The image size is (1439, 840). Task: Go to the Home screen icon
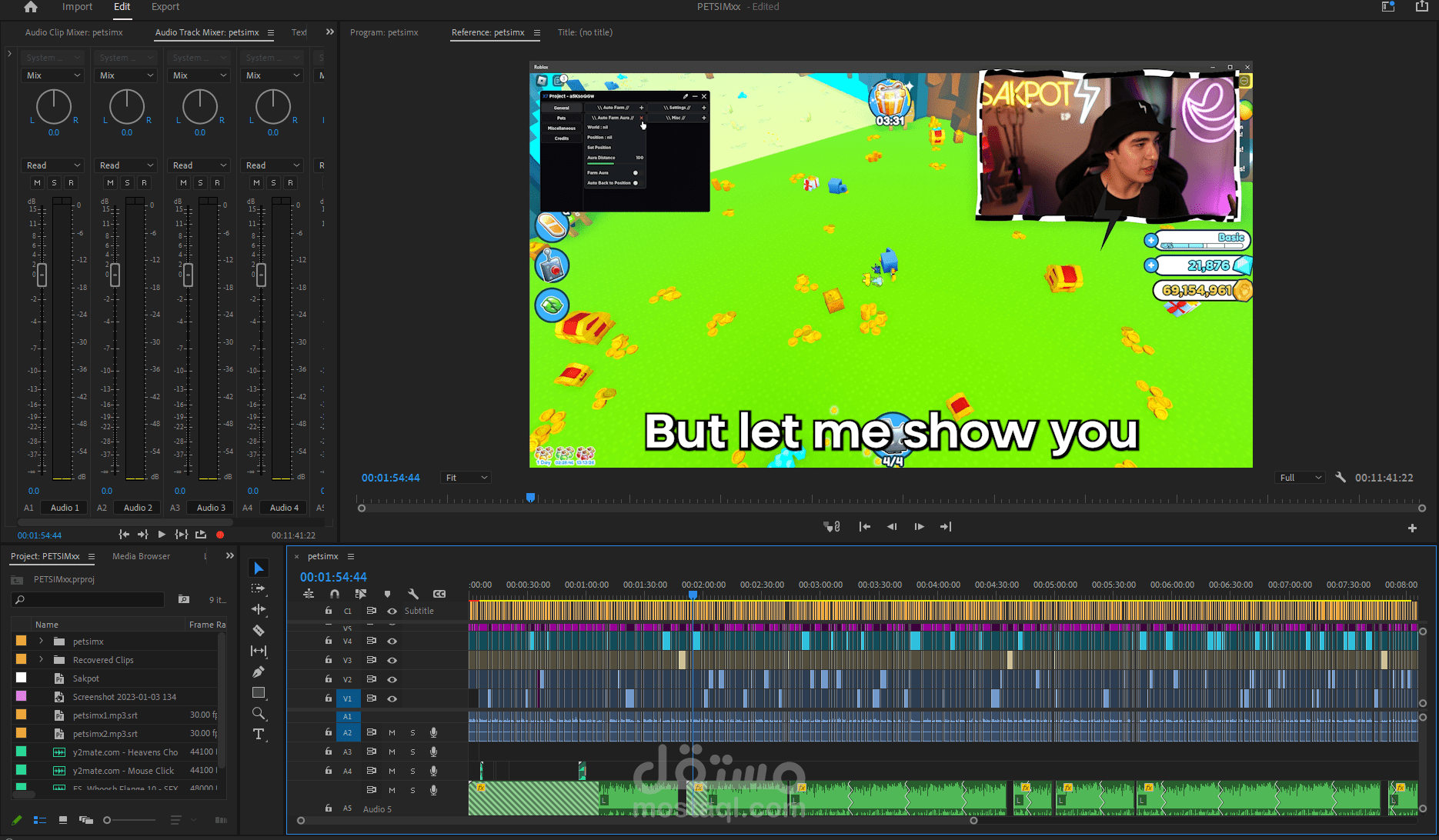tap(31, 7)
